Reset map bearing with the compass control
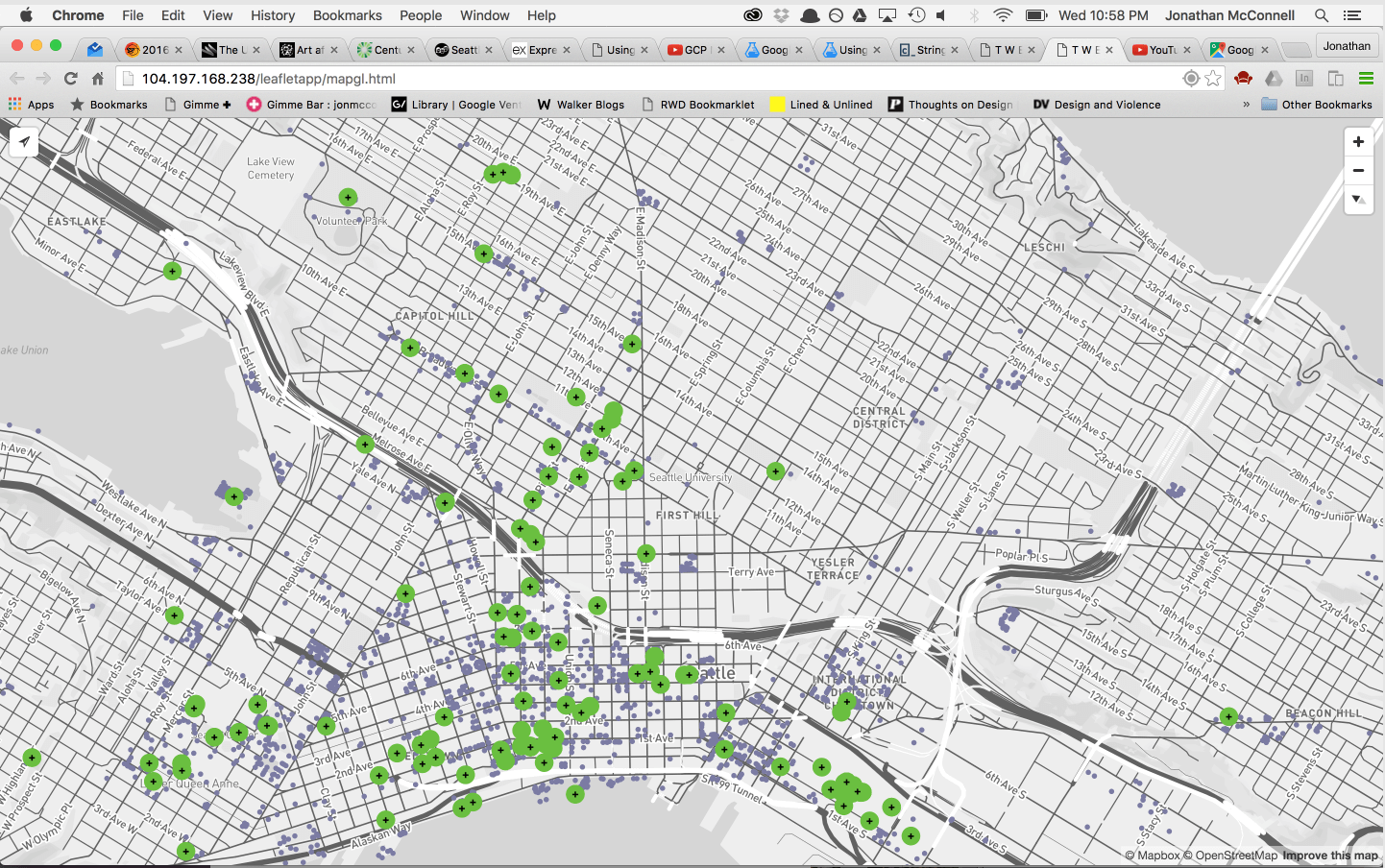Viewport: 1385px width, 868px height. [x=1358, y=200]
